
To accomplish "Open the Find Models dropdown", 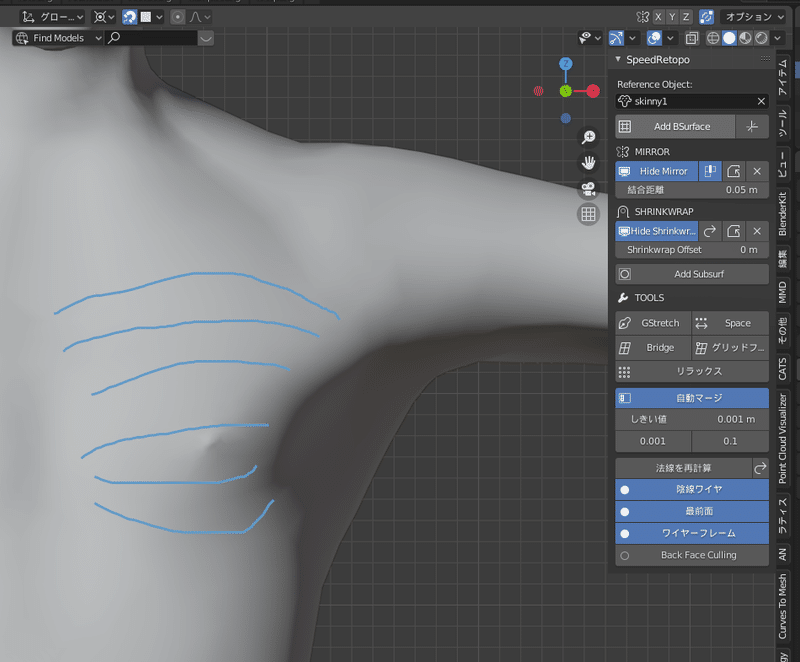I will [58, 38].
